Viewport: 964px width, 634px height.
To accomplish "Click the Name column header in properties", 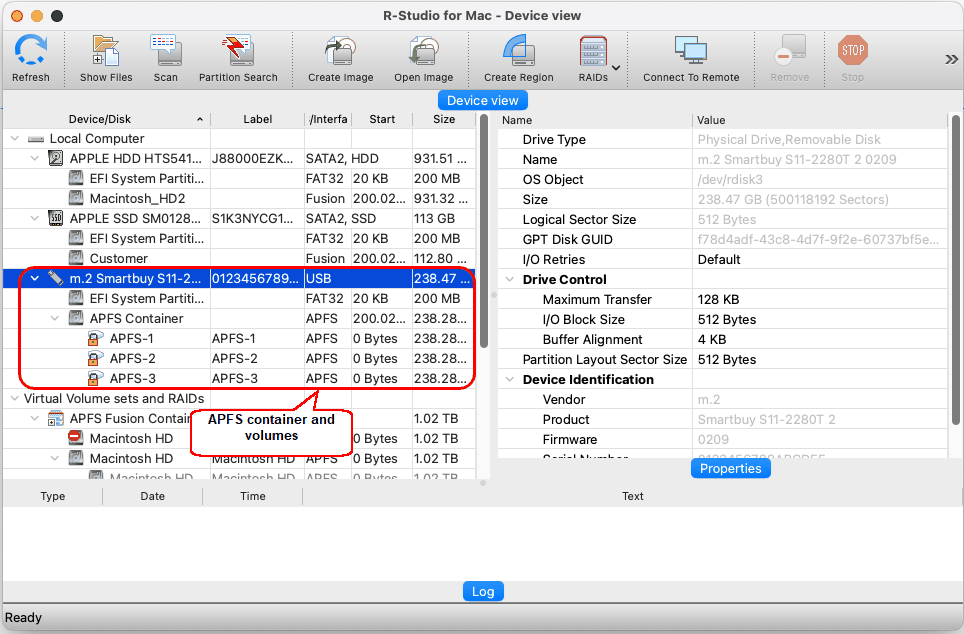I will pos(595,121).
